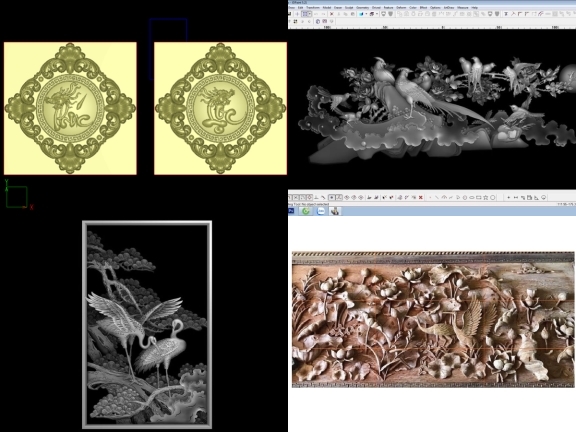The width and height of the screenshot is (576, 432).
Task: Click the horizontal dimension measure icon
Action: [516, 198]
